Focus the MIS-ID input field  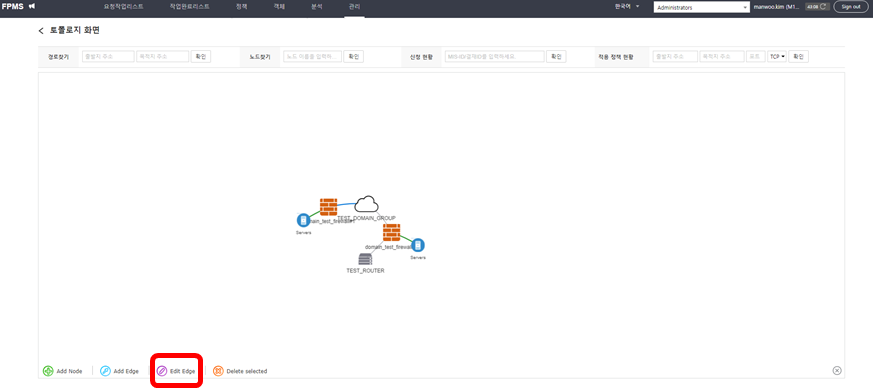[x=494, y=56]
